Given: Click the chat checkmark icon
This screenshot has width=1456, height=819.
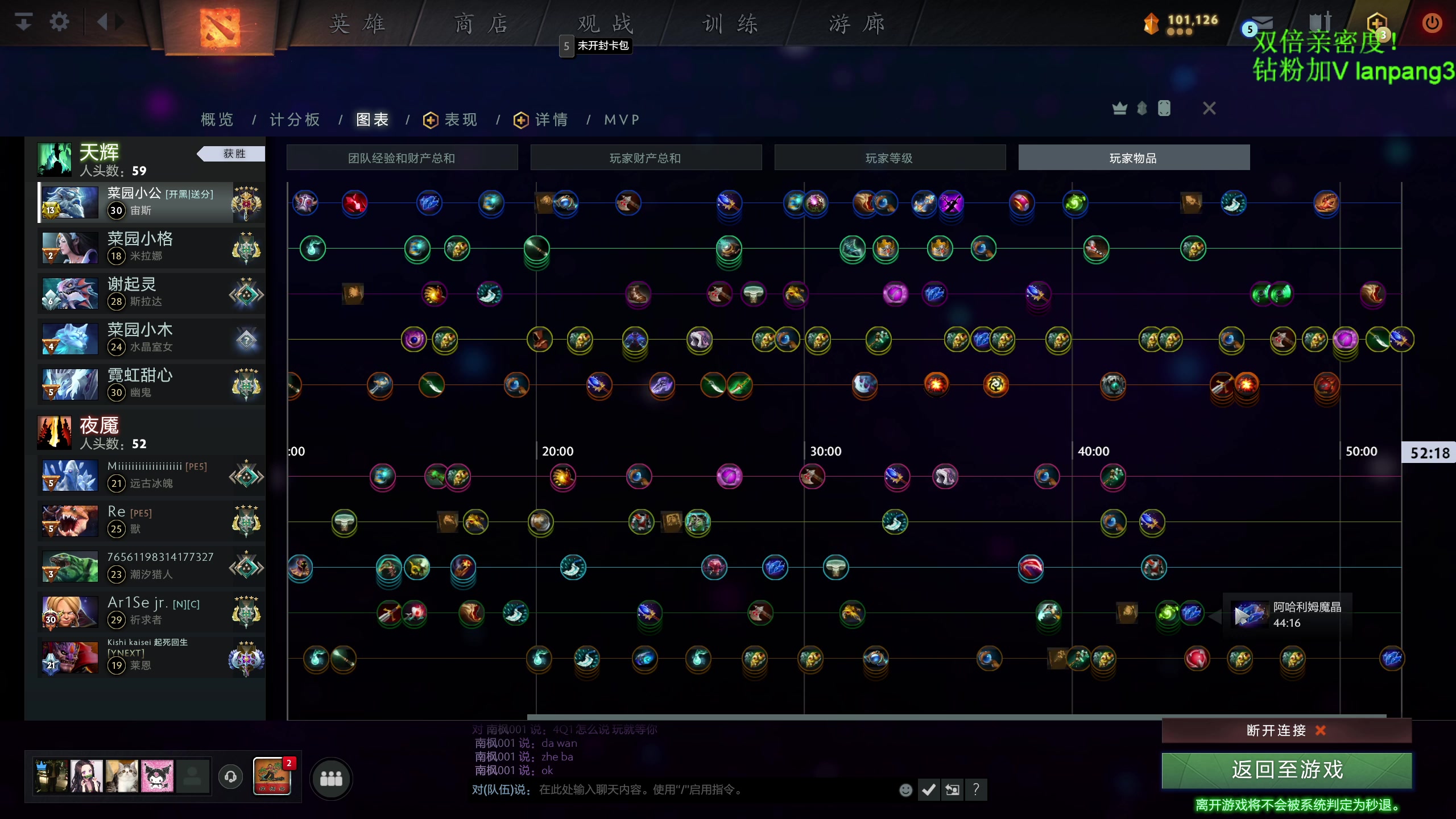Looking at the screenshot, I should point(929,789).
